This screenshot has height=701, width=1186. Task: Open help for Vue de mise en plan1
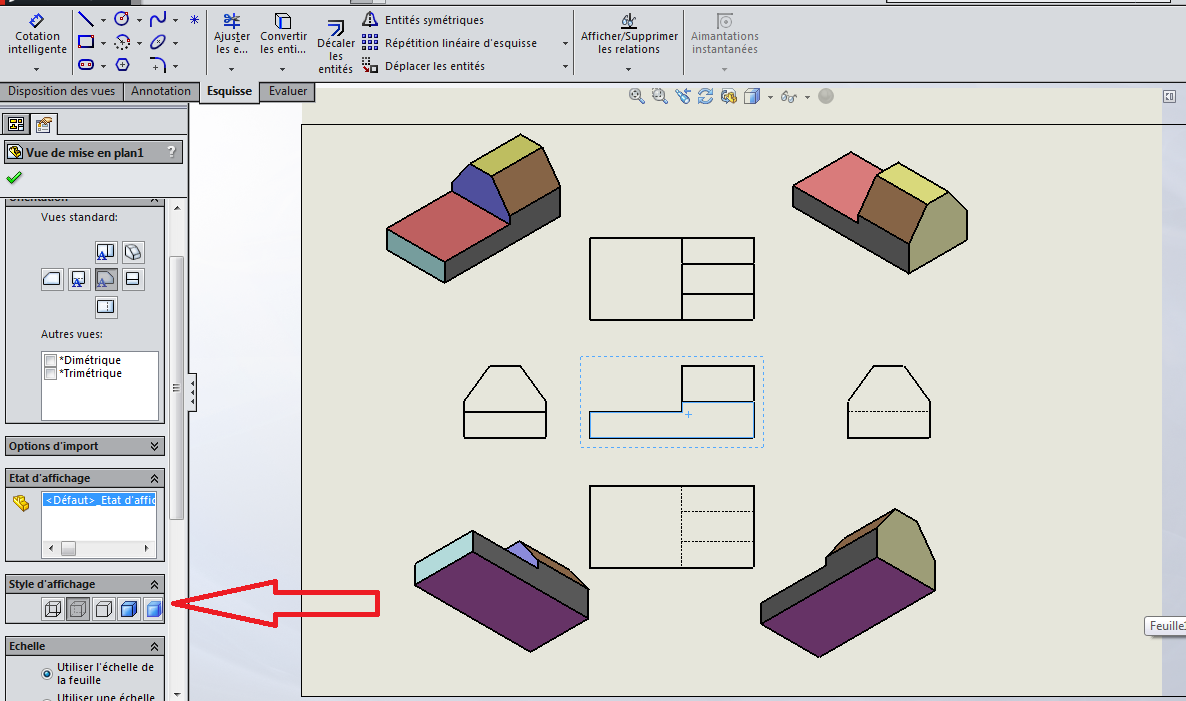[172, 152]
